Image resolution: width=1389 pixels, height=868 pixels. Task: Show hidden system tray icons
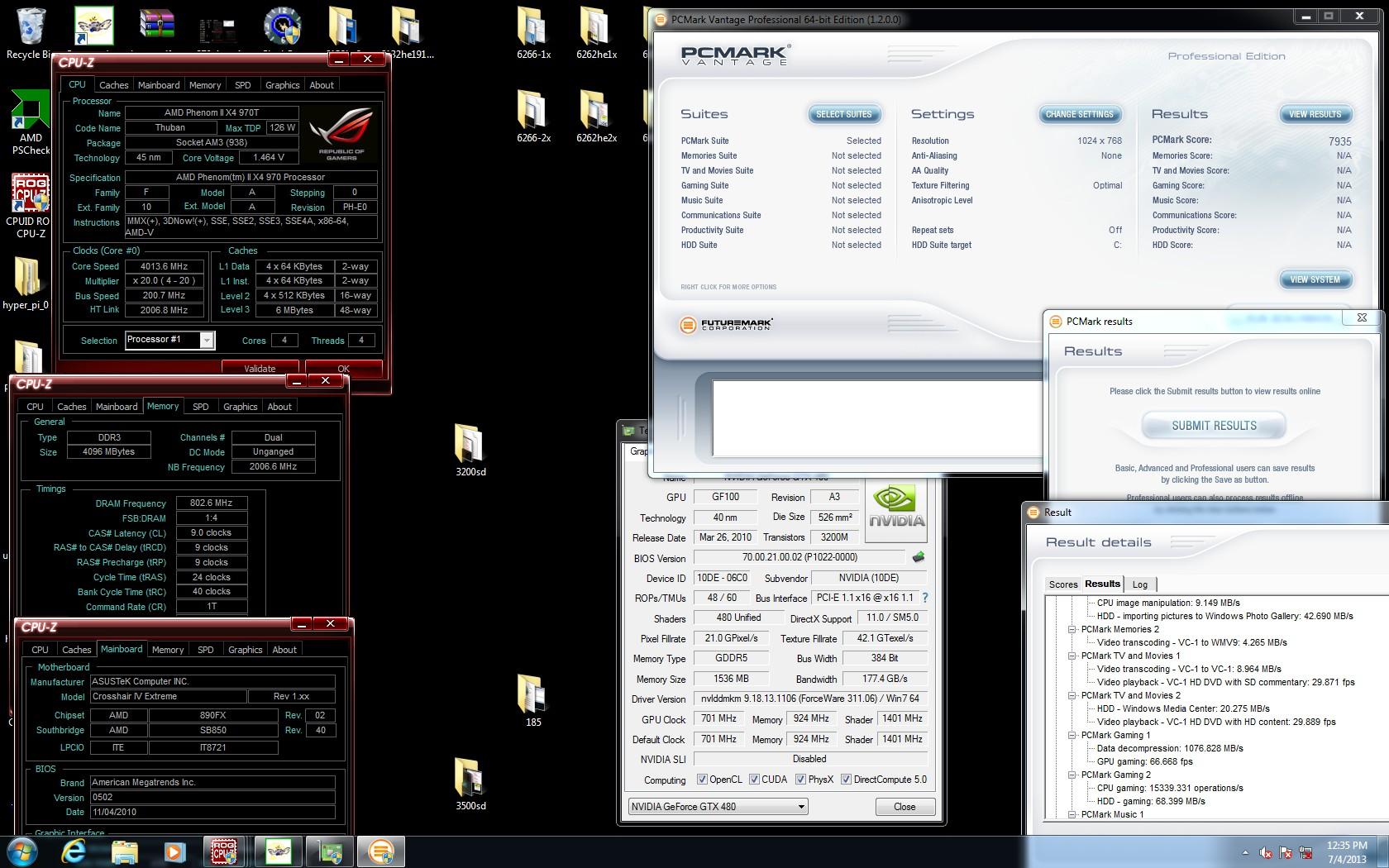1245,852
